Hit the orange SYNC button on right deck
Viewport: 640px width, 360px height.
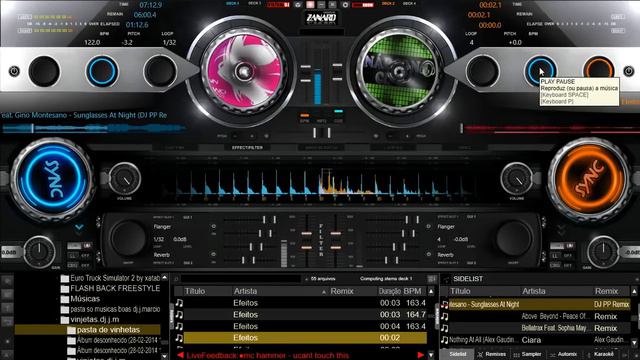coord(589,180)
